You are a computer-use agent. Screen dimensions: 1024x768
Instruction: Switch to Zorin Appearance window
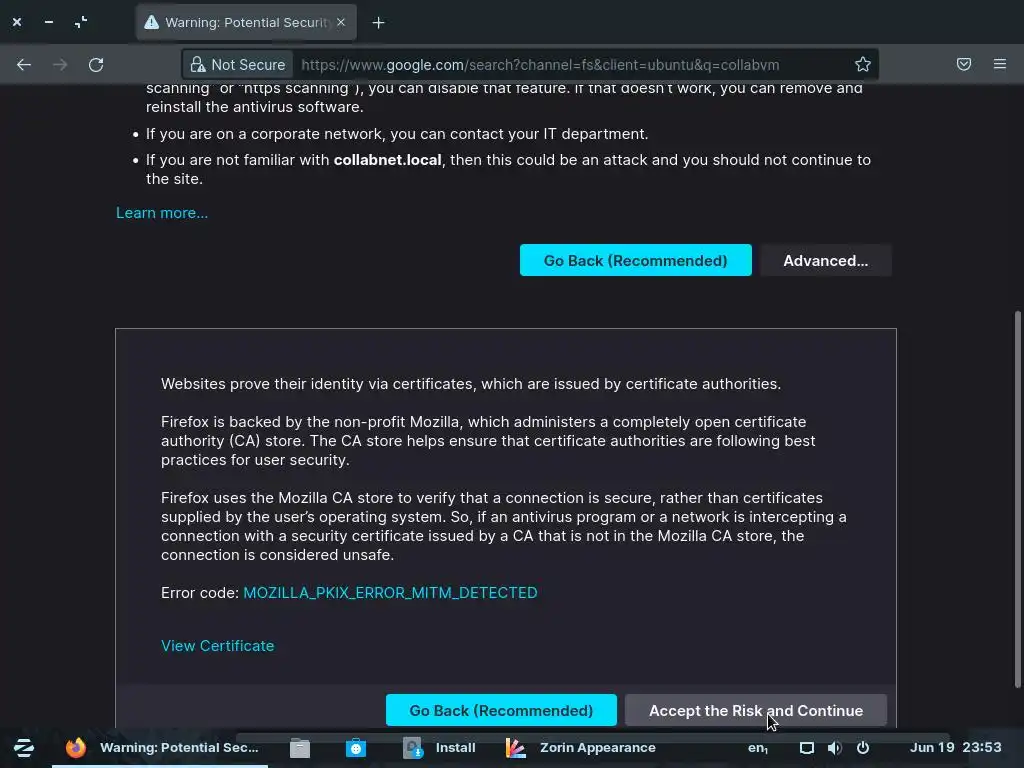[581, 748]
